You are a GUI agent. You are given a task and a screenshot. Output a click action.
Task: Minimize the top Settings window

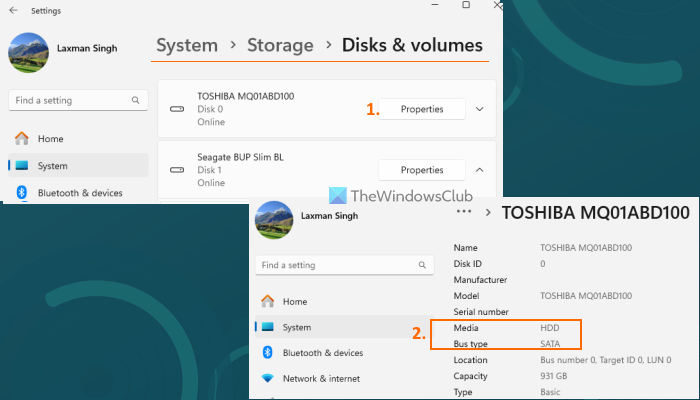[435, 4]
